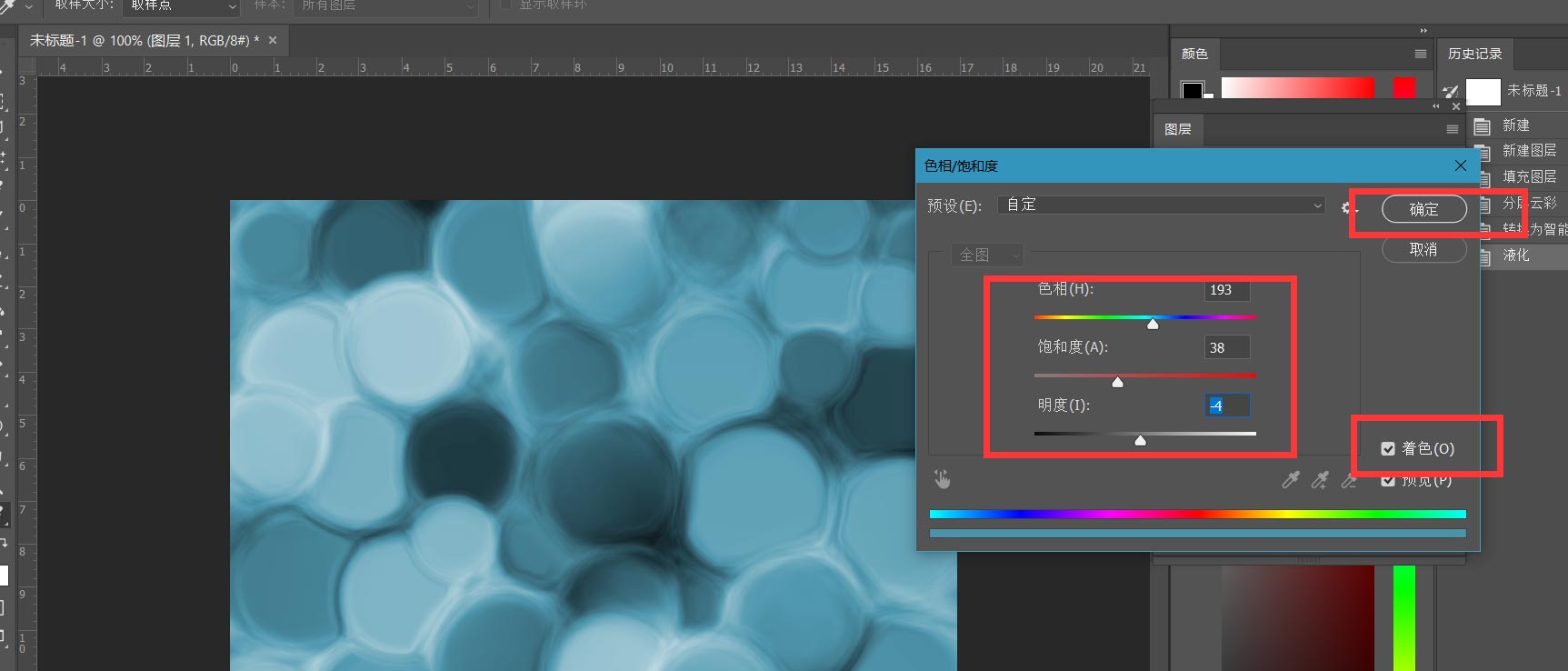
Task: Click the 明度(I) value field showing -4
Action: coord(1227,406)
